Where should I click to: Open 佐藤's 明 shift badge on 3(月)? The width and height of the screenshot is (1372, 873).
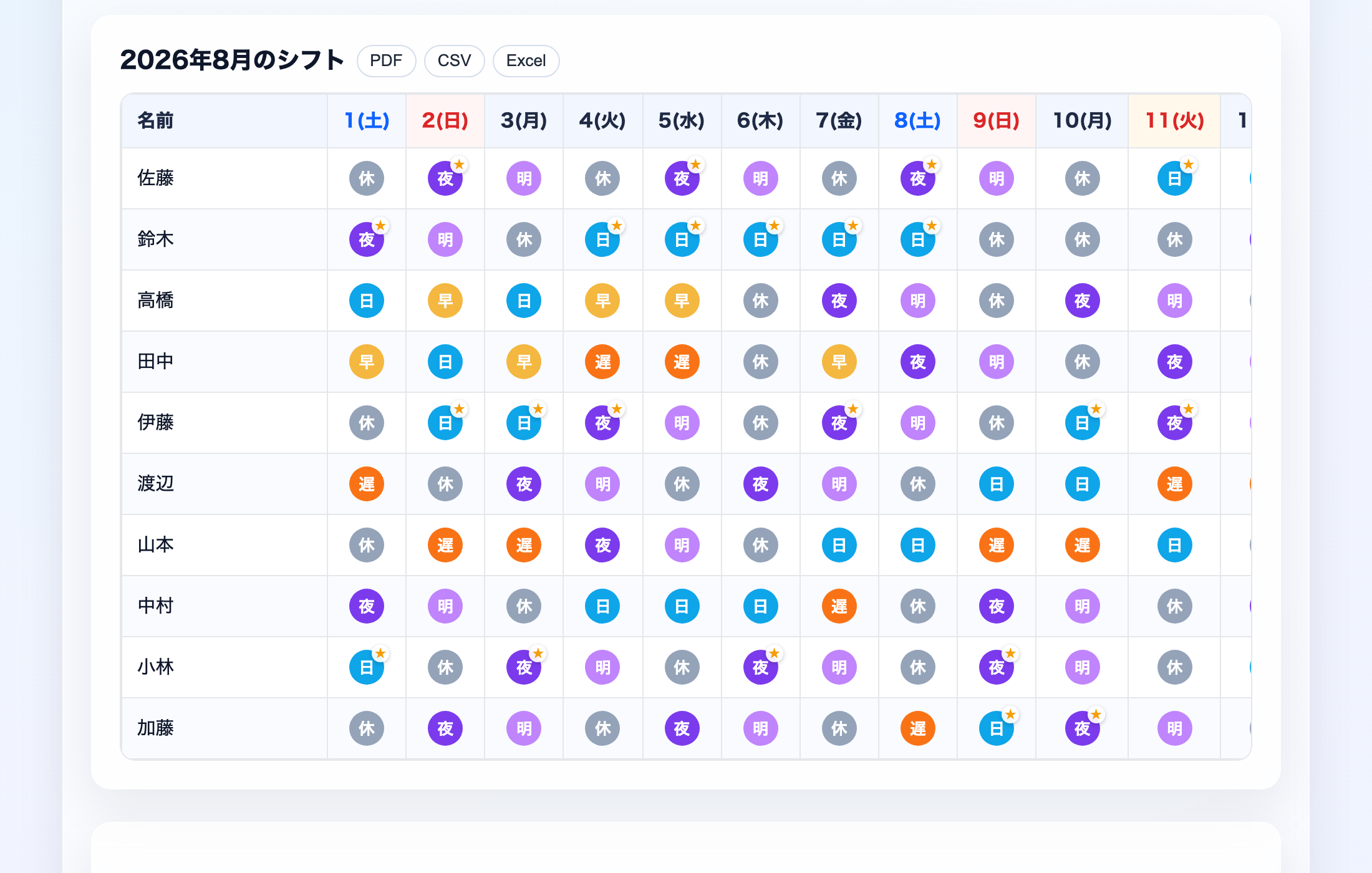[x=524, y=178]
